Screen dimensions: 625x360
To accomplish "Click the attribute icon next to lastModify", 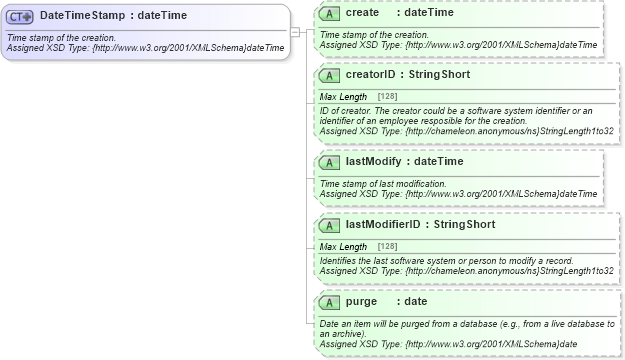I will (329, 163).
